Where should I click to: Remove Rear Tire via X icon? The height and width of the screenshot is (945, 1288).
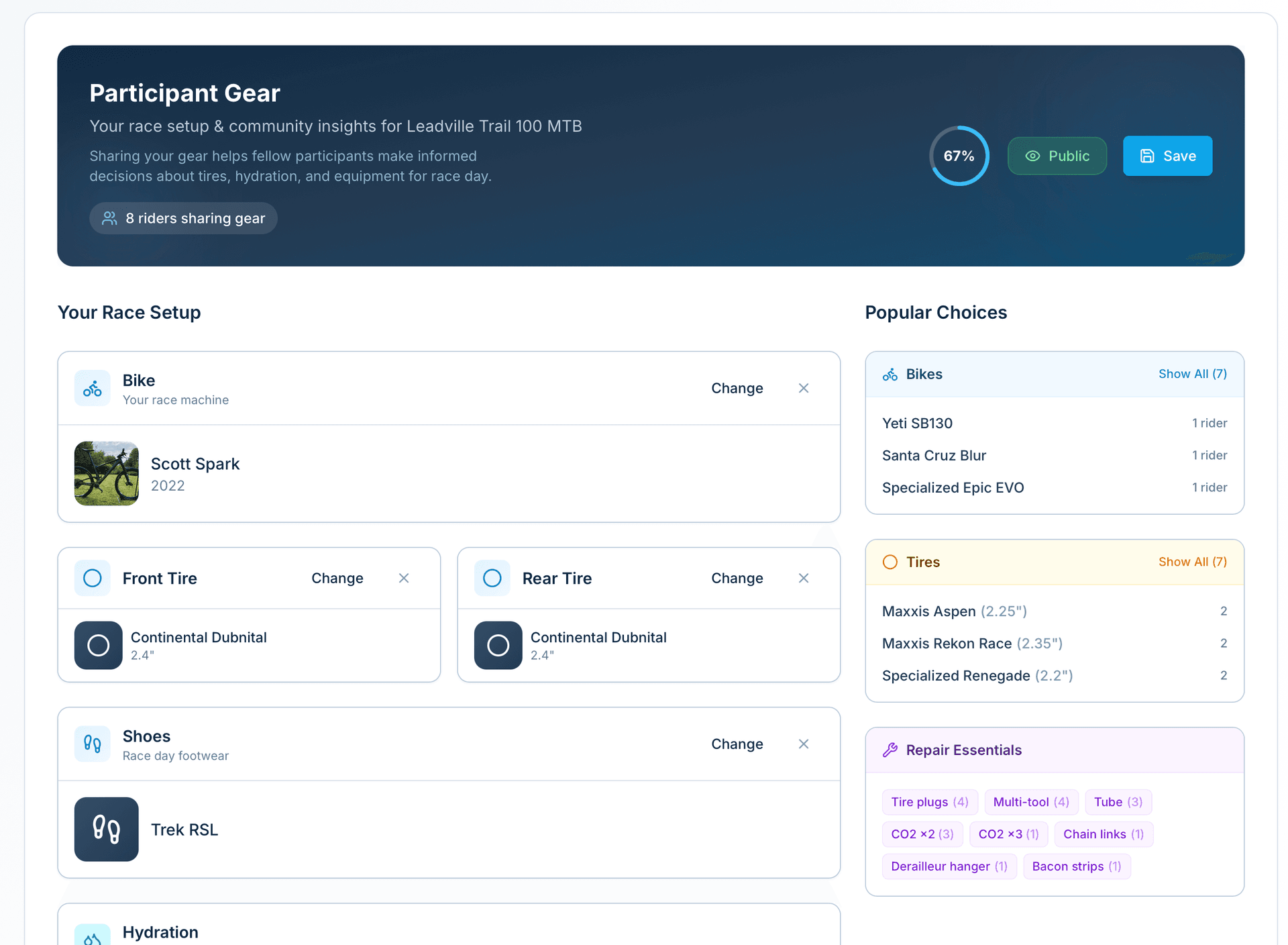coord(803,578)
